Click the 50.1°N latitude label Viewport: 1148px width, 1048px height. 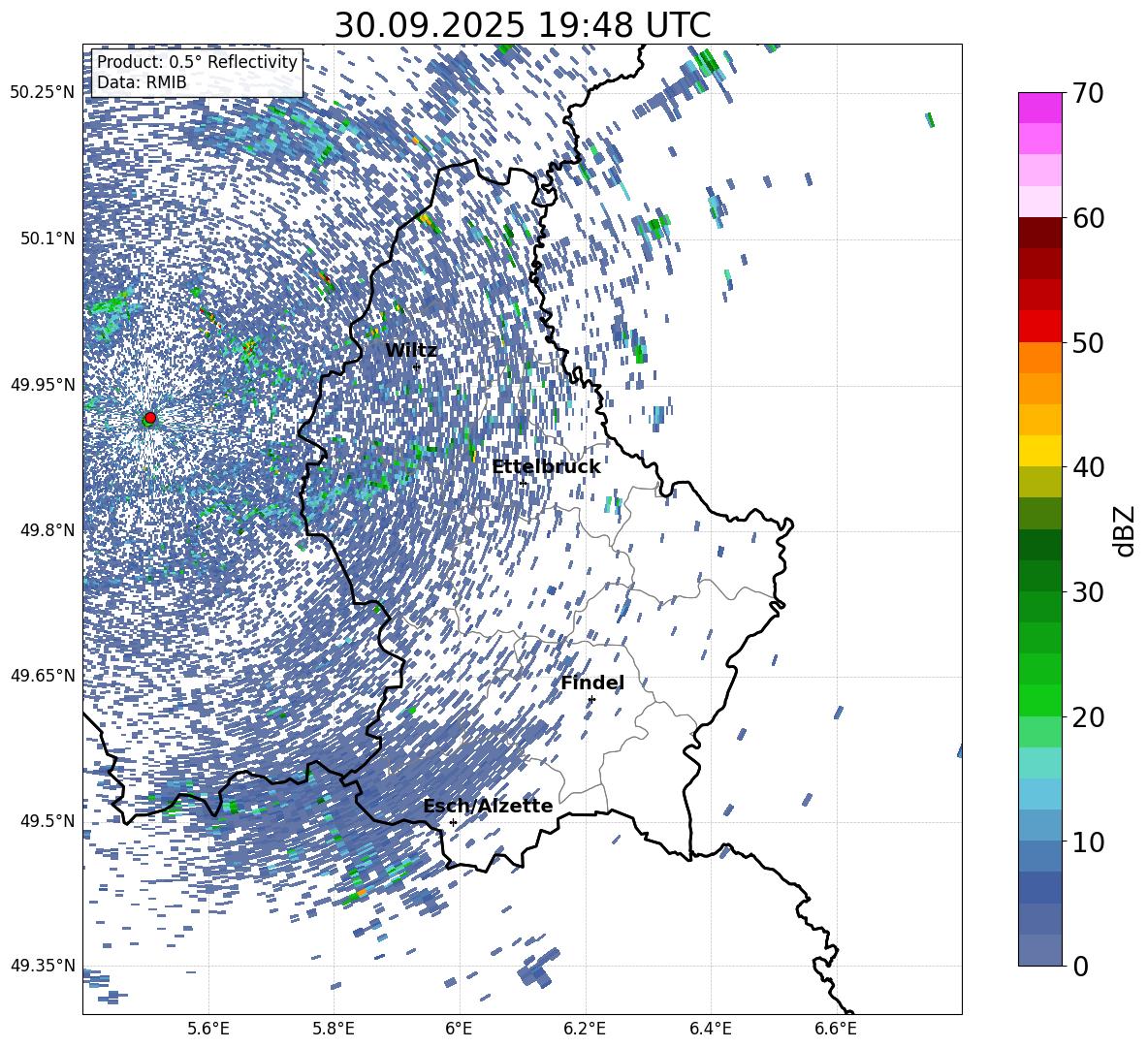[47, 238]
